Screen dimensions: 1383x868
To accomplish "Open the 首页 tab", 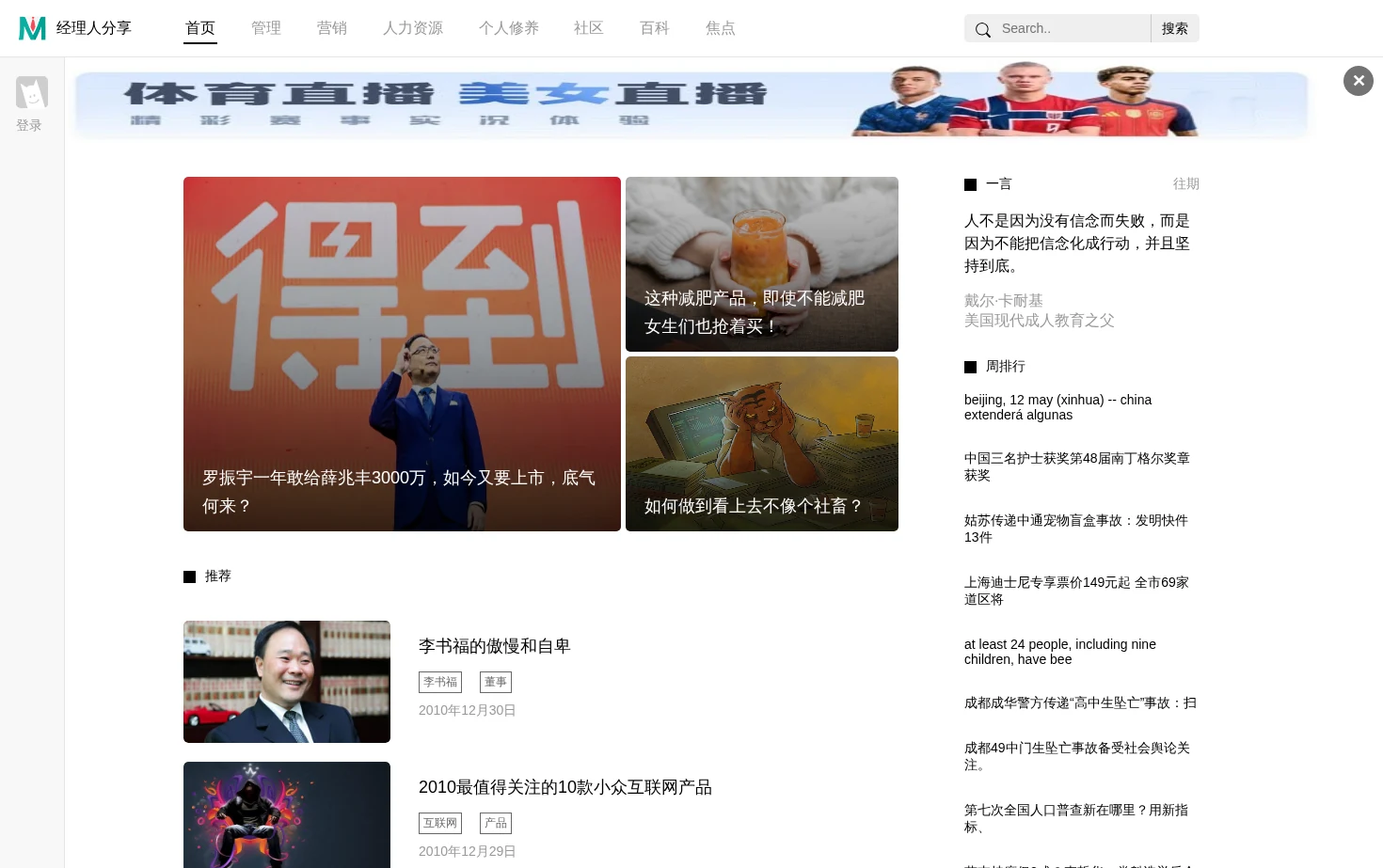I will pos(200,28).
